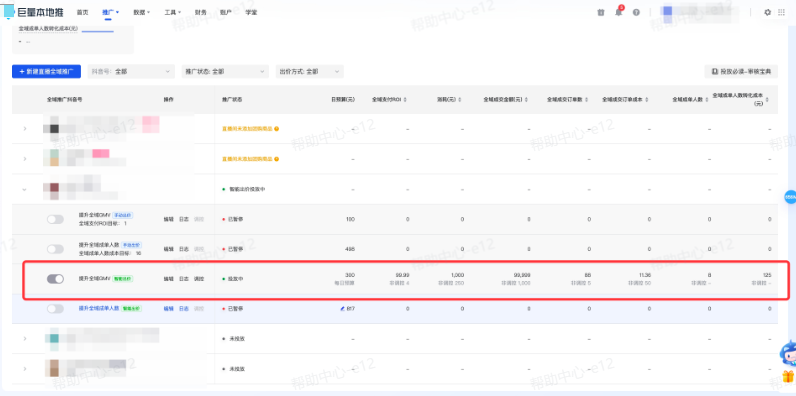Expand the first account row chevron
Screen dimensions: 796x396
24,129
